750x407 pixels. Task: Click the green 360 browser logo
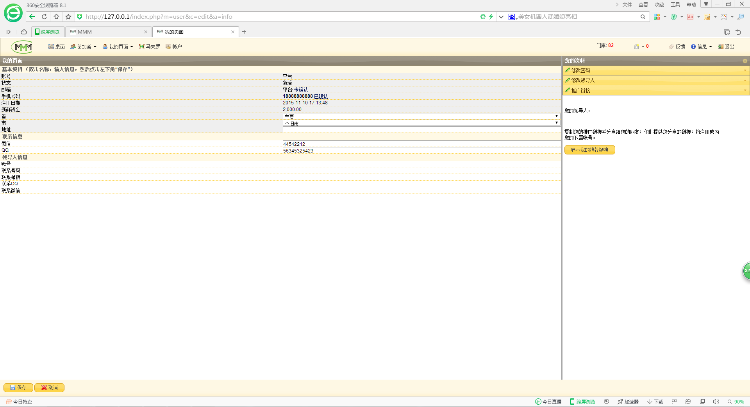coord(13,13)
